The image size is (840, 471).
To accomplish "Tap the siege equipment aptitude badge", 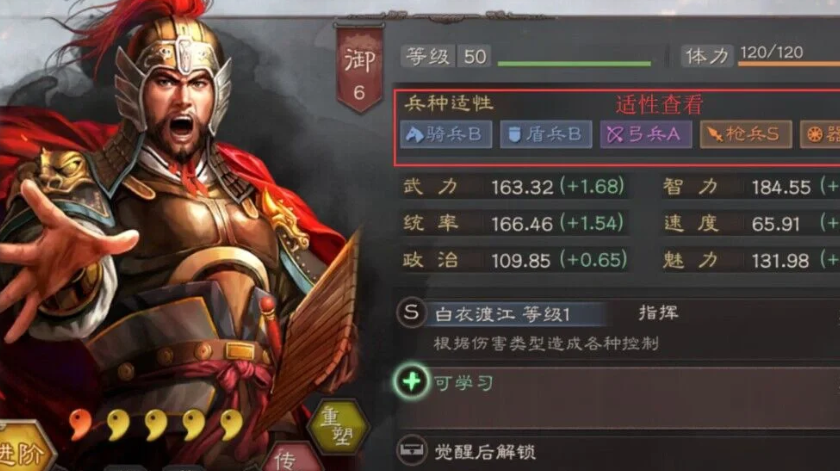I will point(820,134).
